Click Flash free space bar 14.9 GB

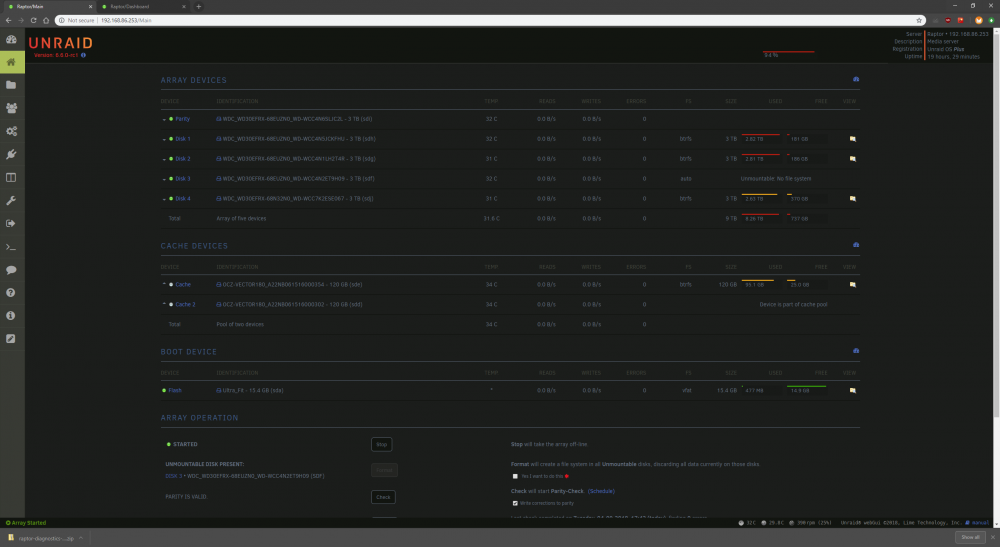pyautogui.click(x=806, y=390)
